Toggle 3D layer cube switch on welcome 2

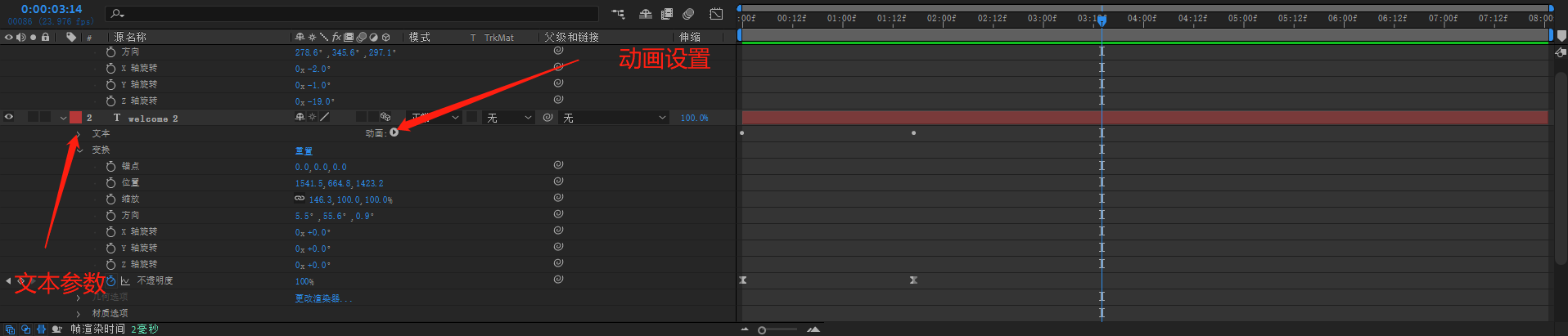[385, 118]
